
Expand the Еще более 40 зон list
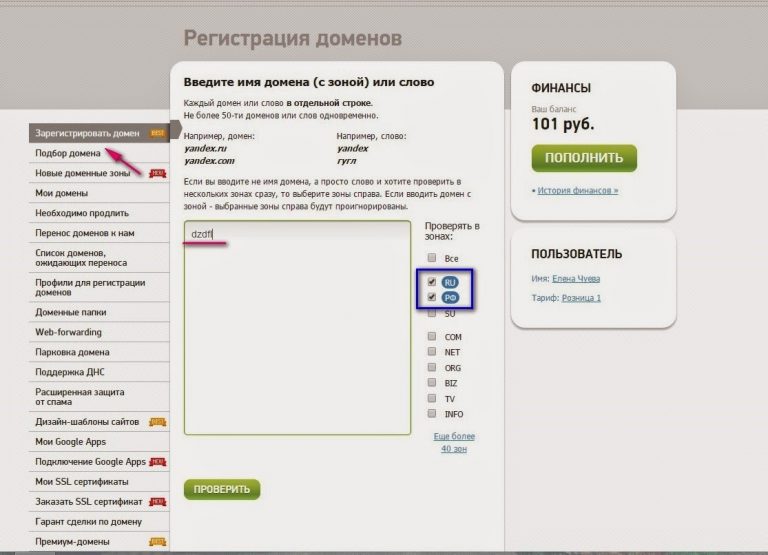coord(454,442)
